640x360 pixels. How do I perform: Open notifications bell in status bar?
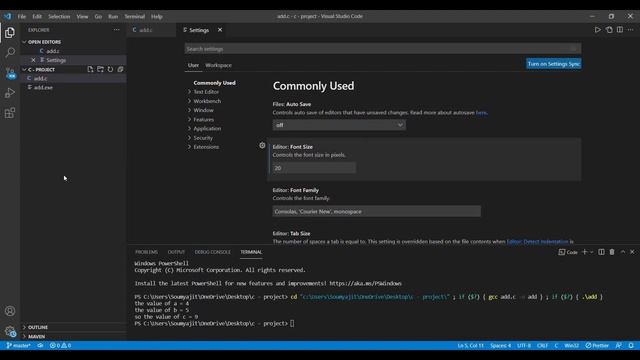[631, 345]
